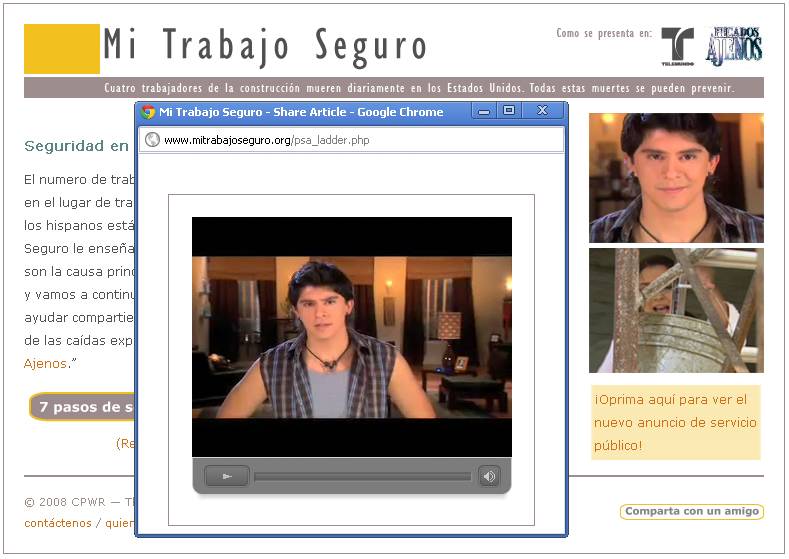Screen dimensions: 789x559
Task: Open the contáctenos footer link
Action: click(58, 523)
